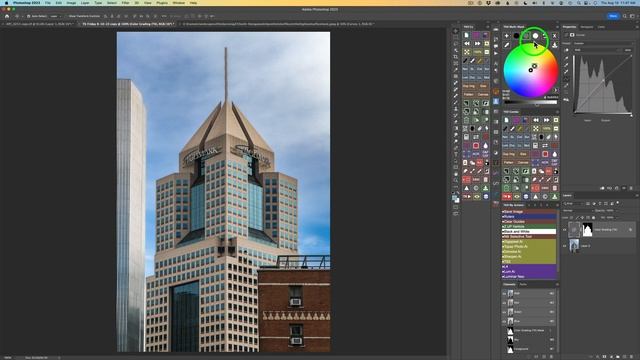Click the document icon in TK Combo panel
Image resolution: width=640 pixels, height=360 pixels.
pyautogui.click(x=506, y=120)
